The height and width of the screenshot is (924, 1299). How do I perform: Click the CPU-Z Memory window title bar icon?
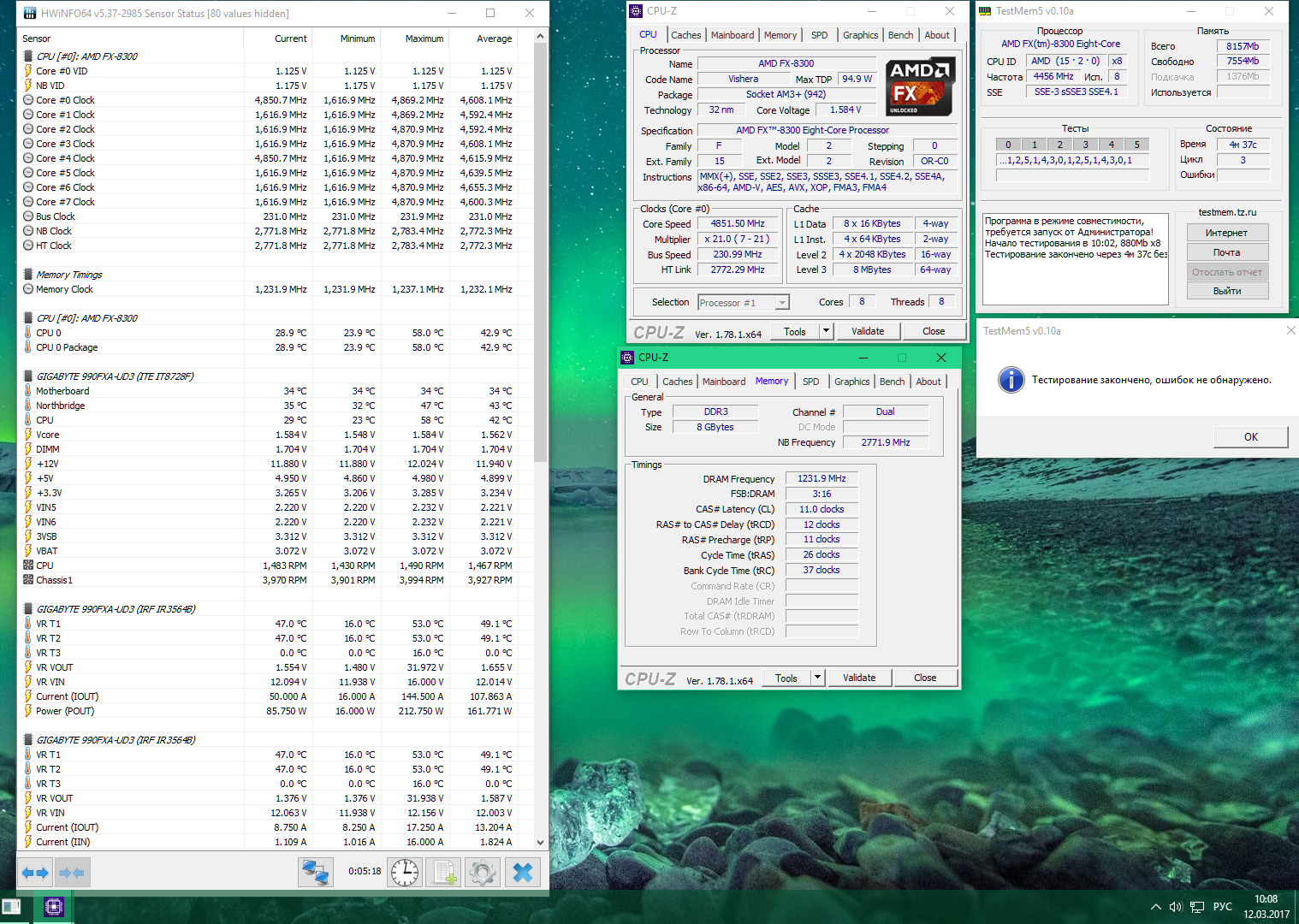click(x=627, y=358)
